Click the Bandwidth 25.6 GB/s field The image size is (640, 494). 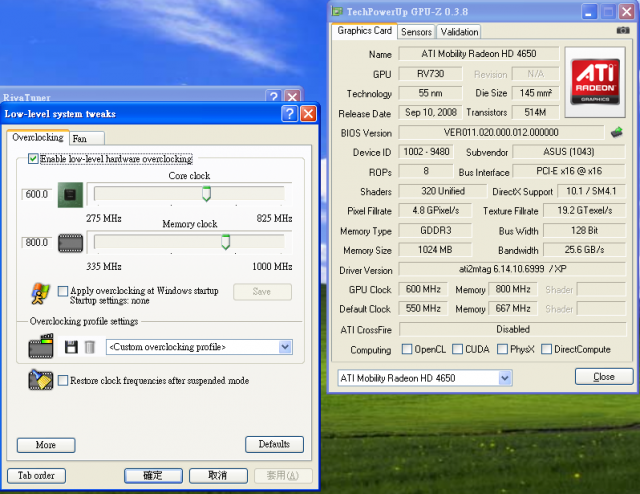[584, 250]
